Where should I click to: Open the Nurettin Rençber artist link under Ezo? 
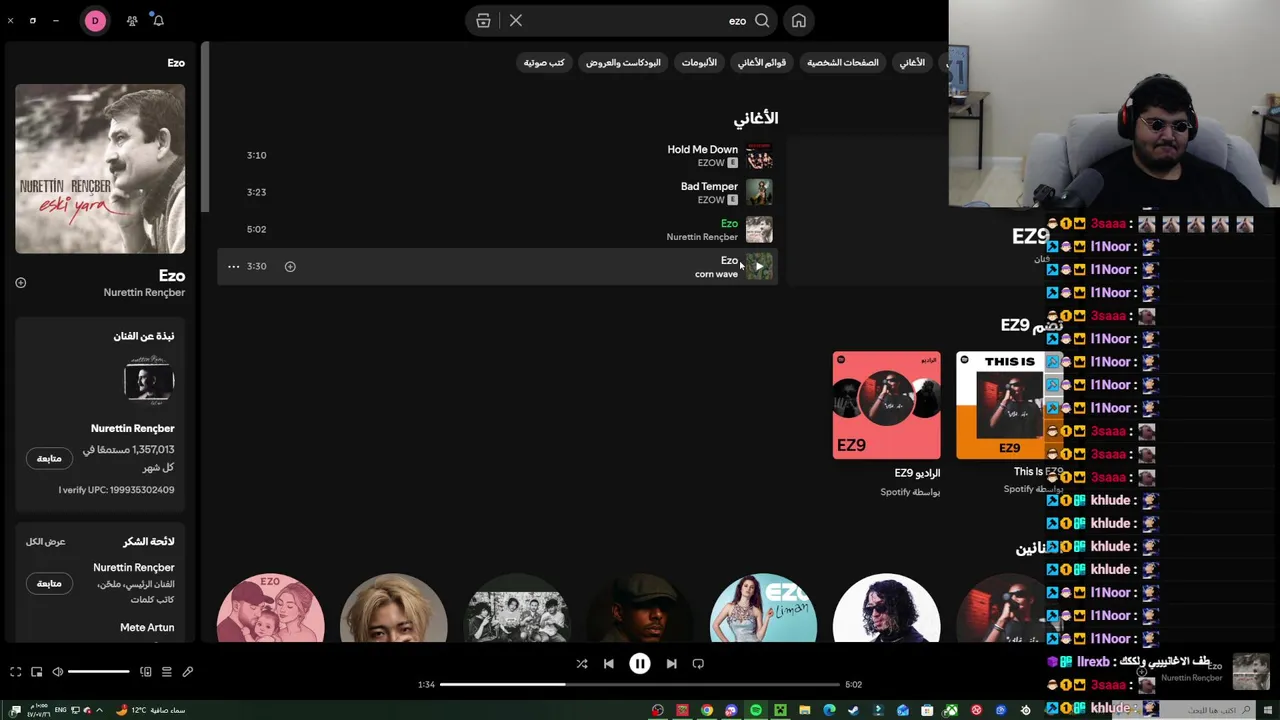point(702,237)
